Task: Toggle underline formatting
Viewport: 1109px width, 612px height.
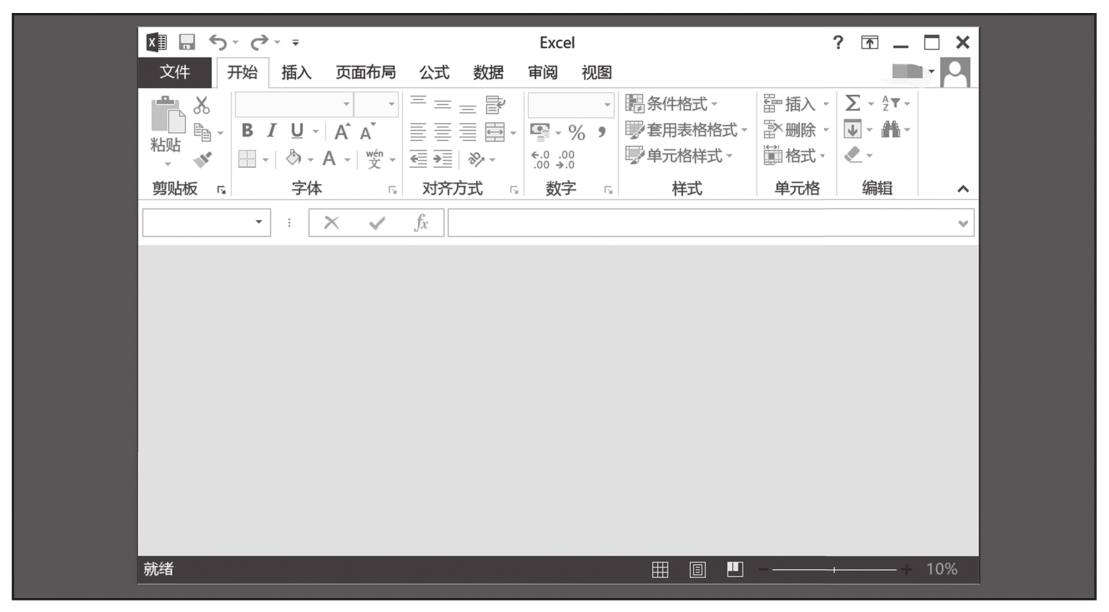Action: (x=297, y=132)
